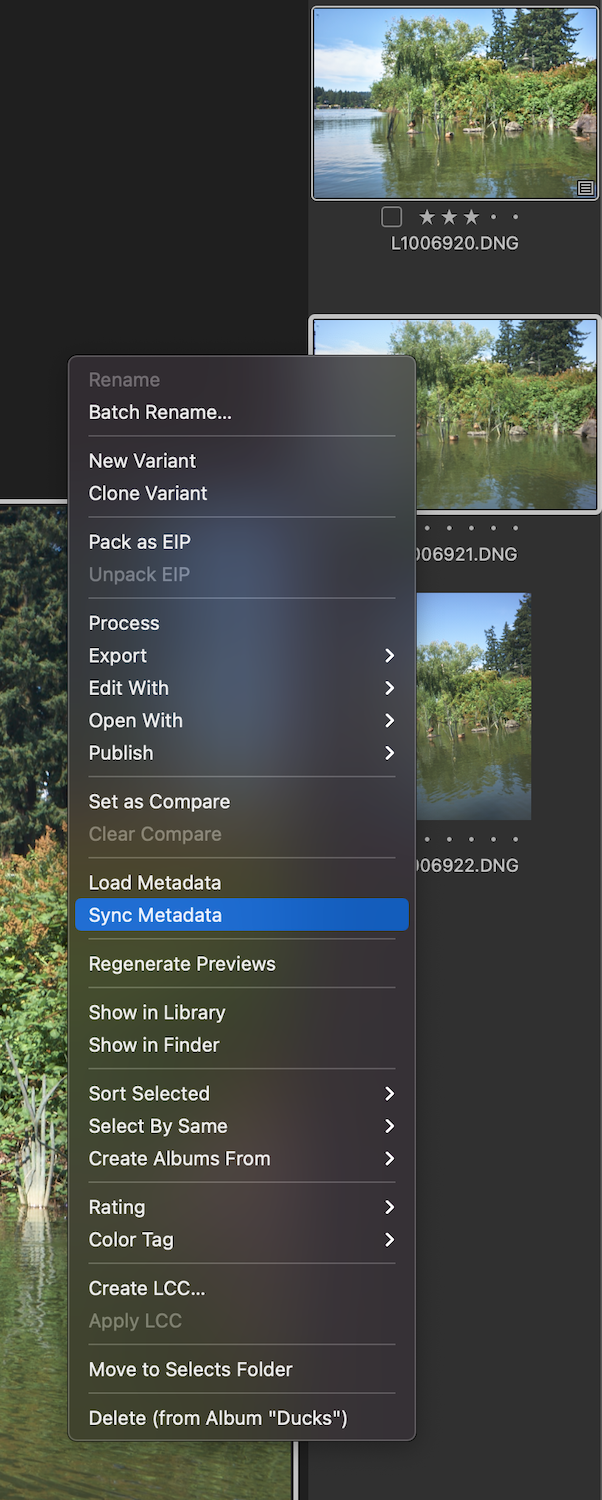Viewport: 602px width, 1500px height.
Task: Click New Variant in the menu
Action: [x=142, y=461]
